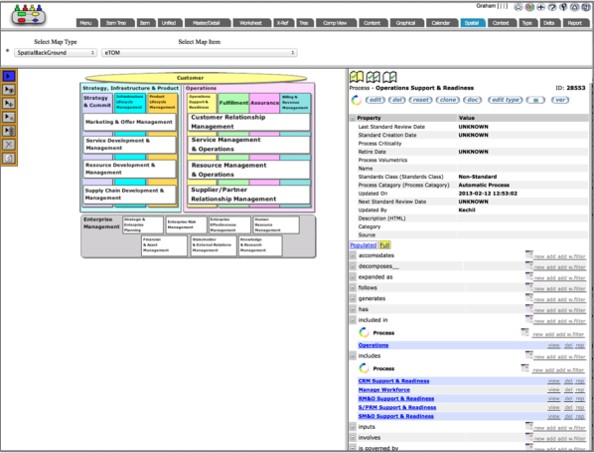Image resolution: width=594 pixels, height=453 pixels.
Task: Click the Fulfillment block on eTOM map
Action: coord(233,103)
